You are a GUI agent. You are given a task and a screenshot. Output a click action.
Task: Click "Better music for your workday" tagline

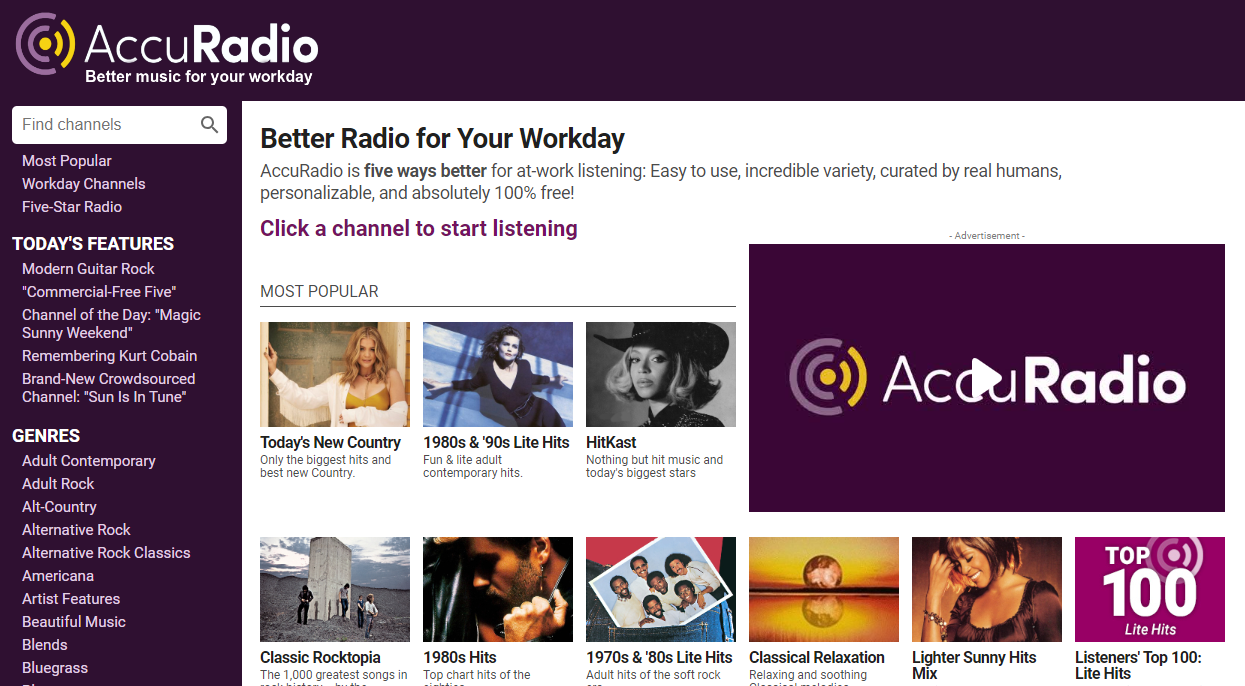199,76
